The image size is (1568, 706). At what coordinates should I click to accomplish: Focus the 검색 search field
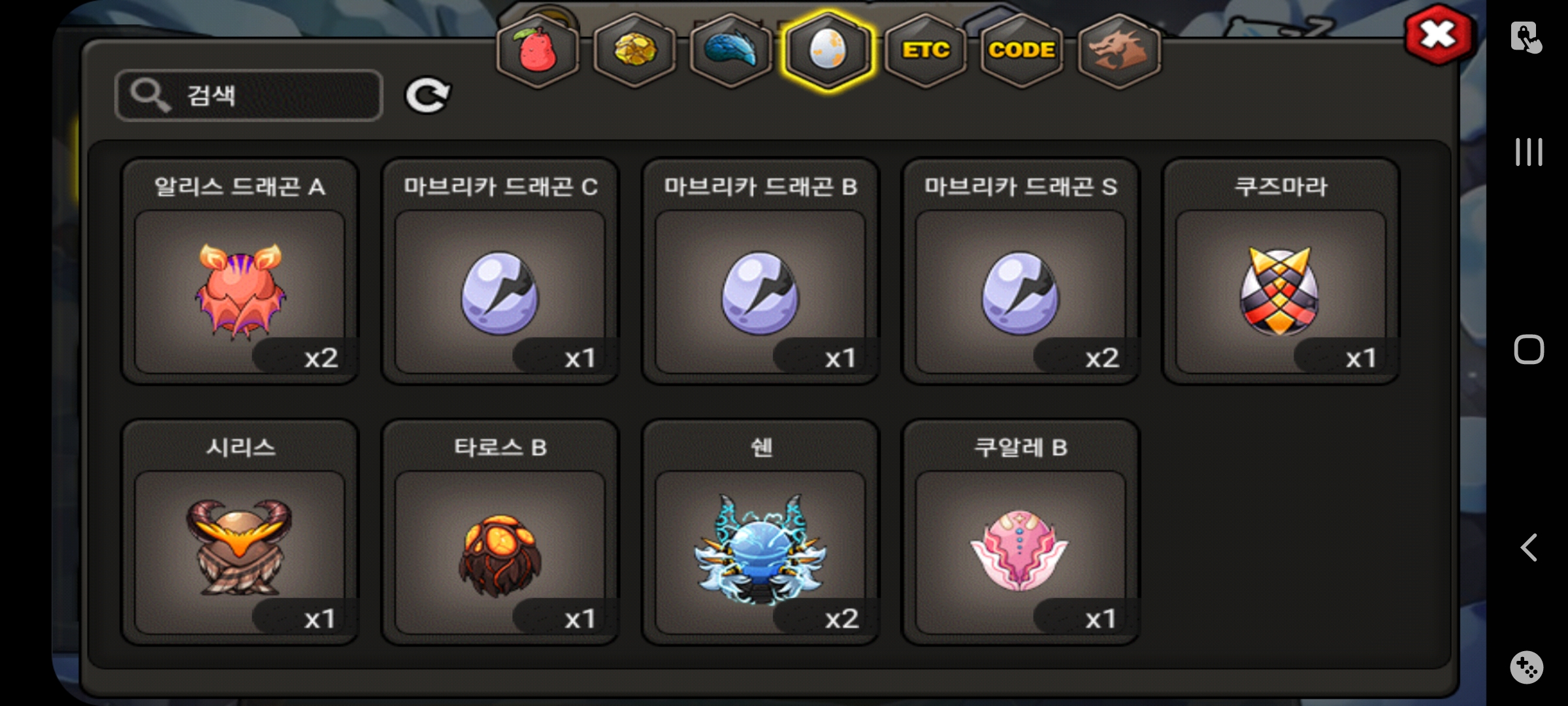(x=249, y=95)
